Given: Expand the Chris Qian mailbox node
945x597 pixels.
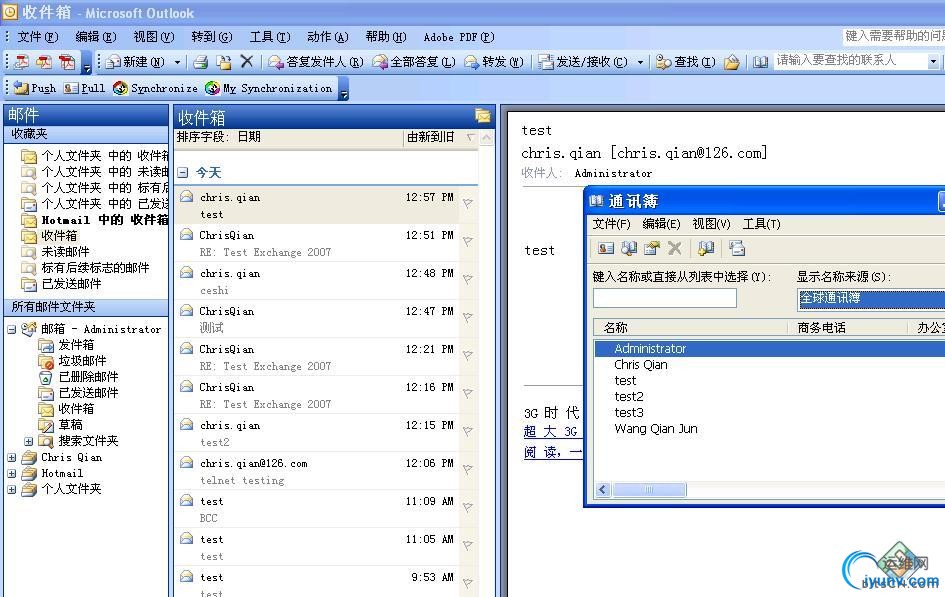Looking at the screenshot, I should [x=11, y=458].
